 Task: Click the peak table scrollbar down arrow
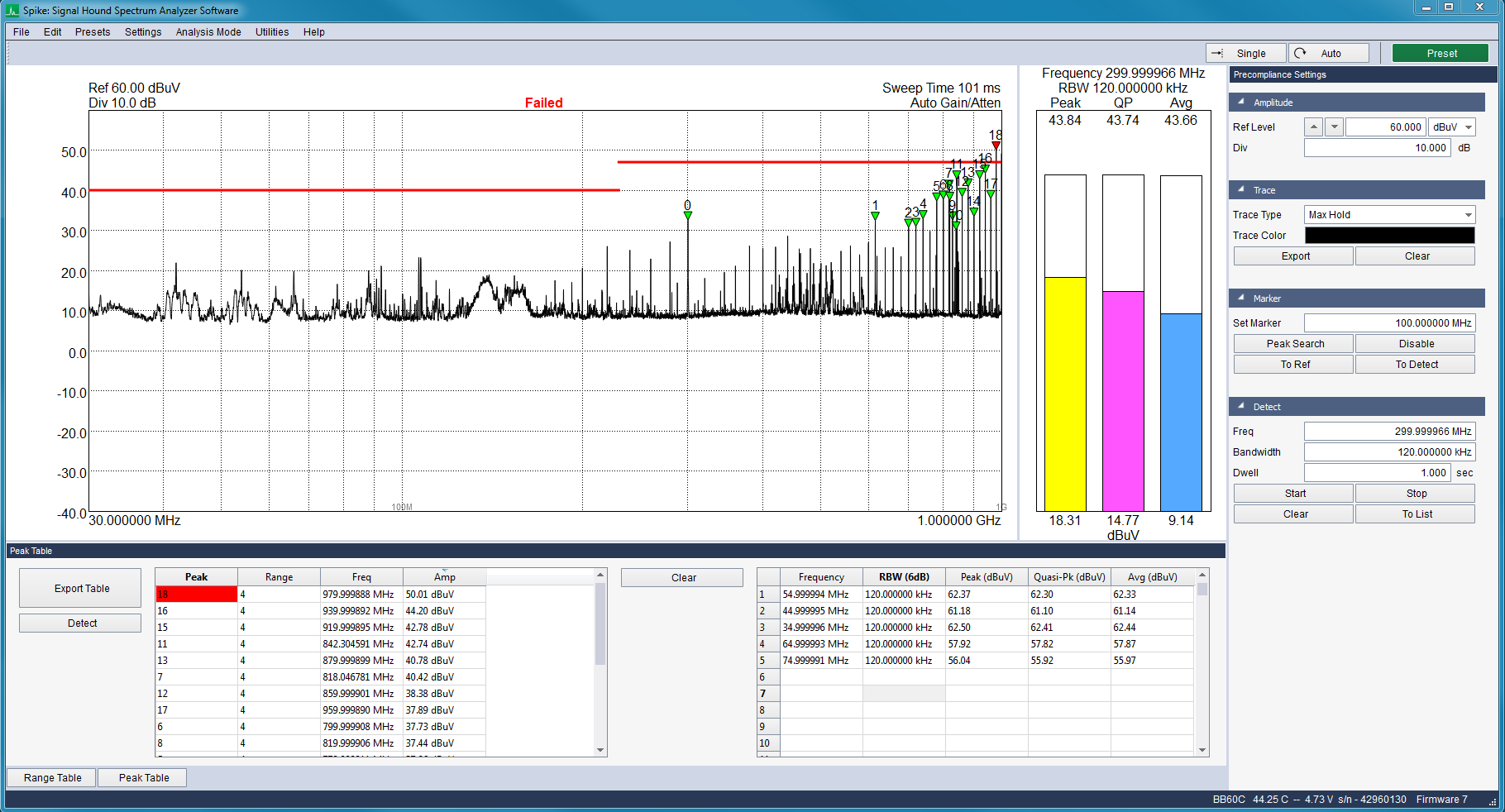tap(602, 750)
